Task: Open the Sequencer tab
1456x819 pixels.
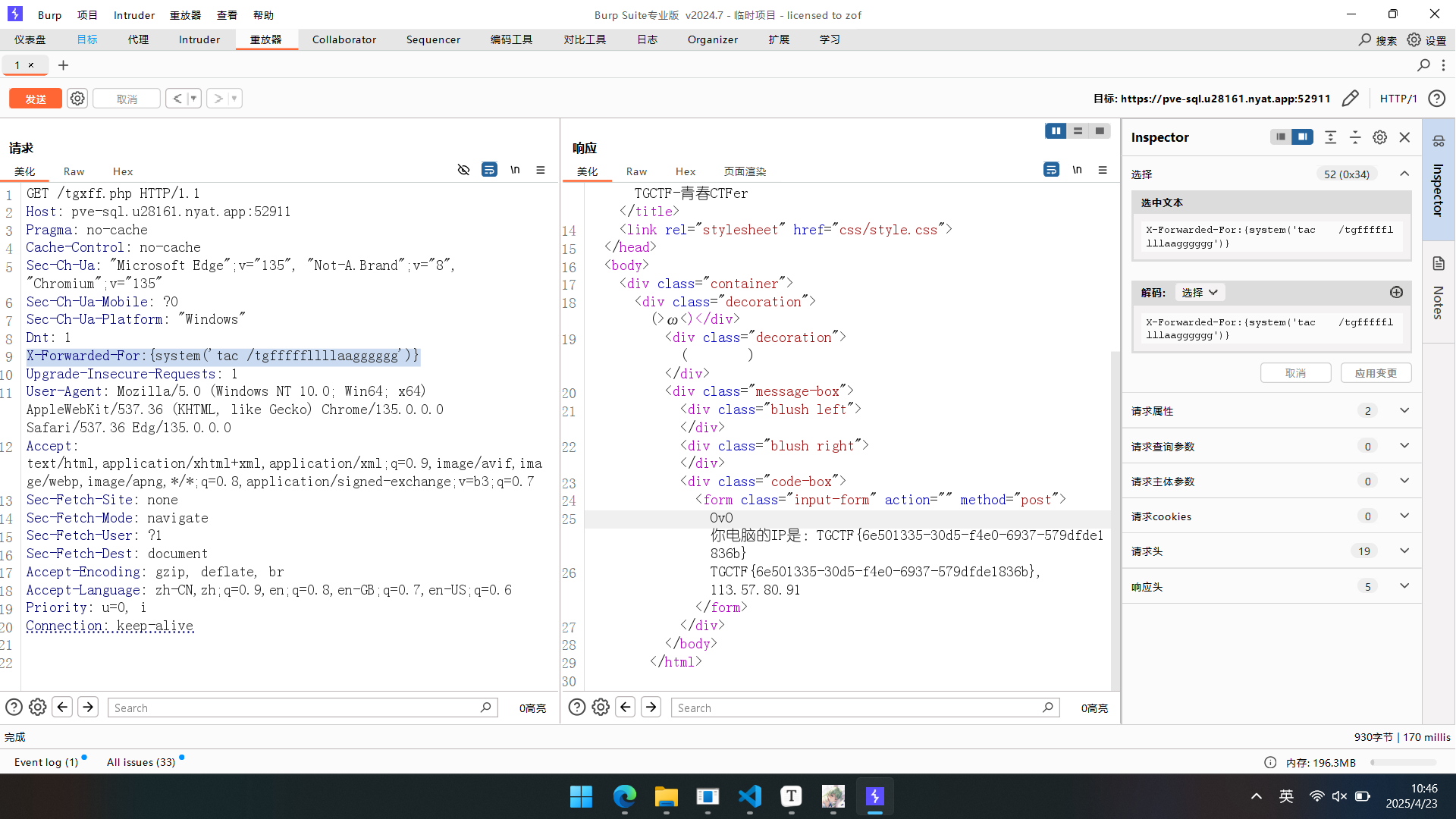Action: coord(433,39)
